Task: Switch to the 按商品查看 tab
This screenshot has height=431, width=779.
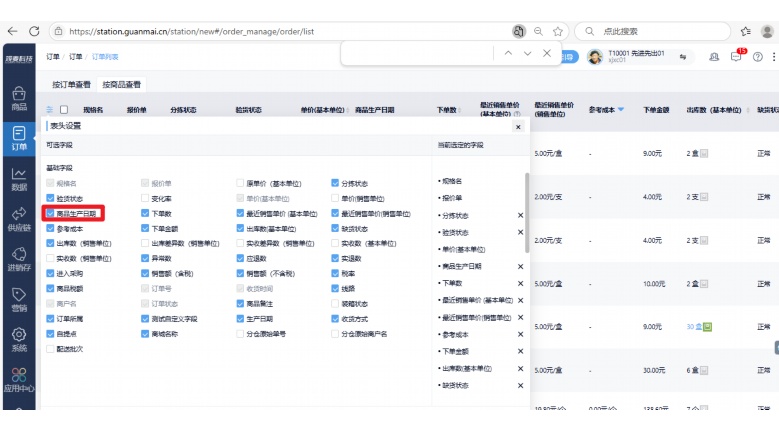Action: tap(122, 84)
